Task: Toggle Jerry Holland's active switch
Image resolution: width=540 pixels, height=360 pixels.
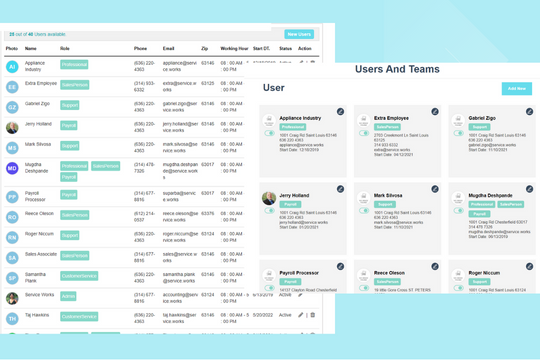Action: tap(270, 210)
